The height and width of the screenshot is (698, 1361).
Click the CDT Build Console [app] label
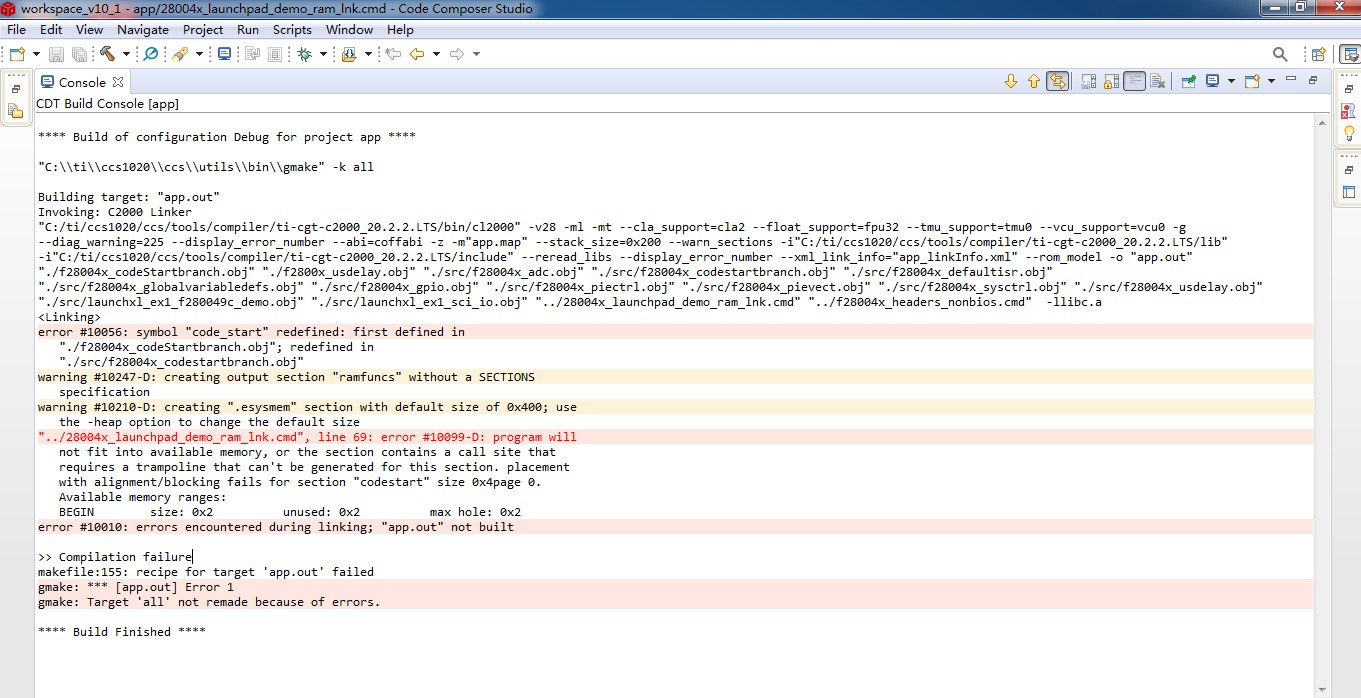point(108,104)
